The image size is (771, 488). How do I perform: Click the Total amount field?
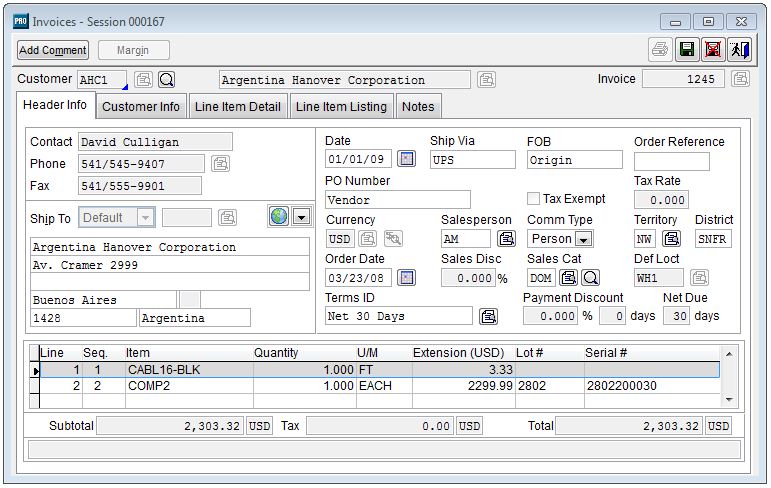click(x=629, y=426)
